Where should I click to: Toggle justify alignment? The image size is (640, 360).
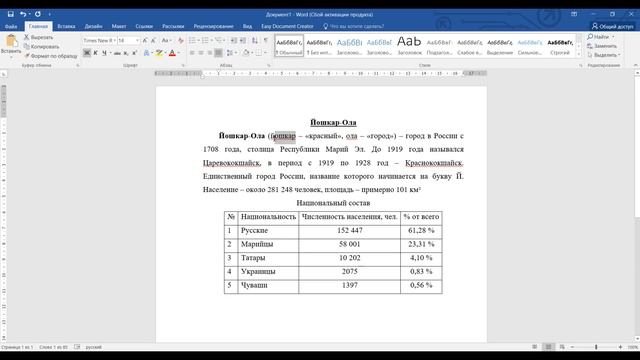click(x=219, y=53)
